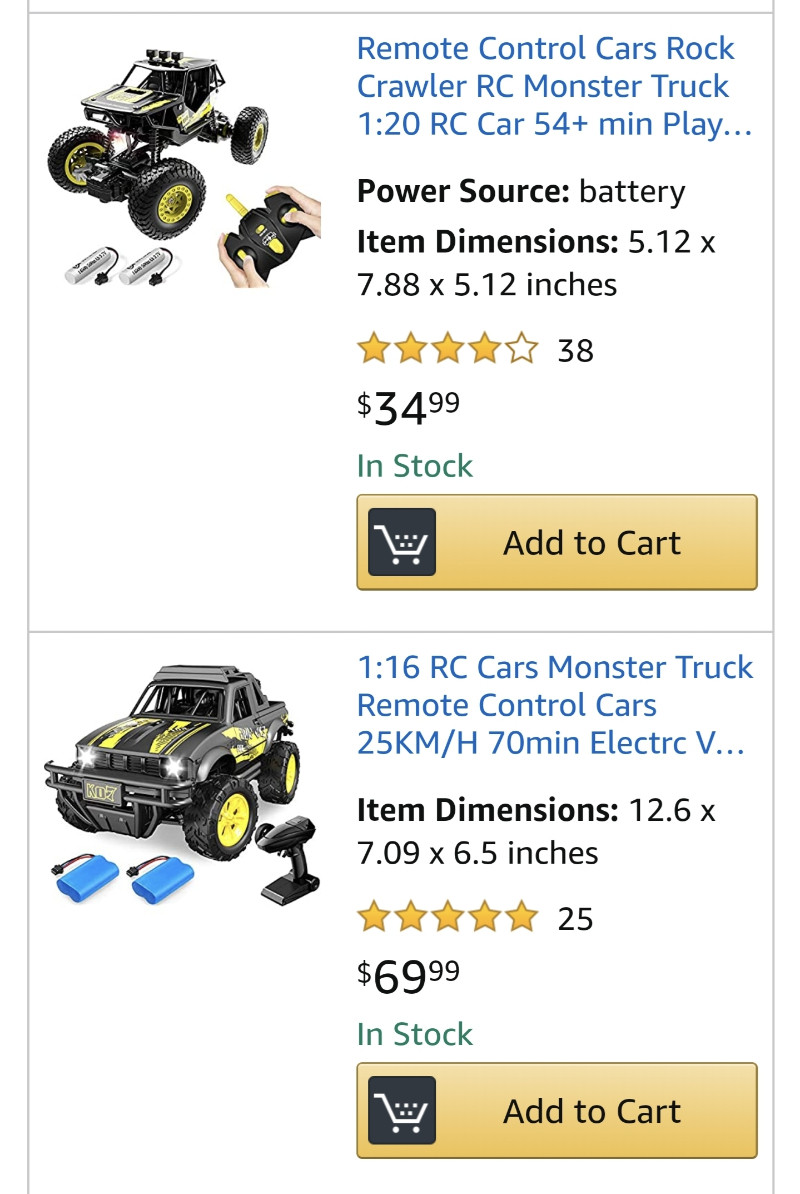The height and width of the screenshot is (1194, 800).
Task: Click the Power Source battery detail
Action: click(521, 191)
